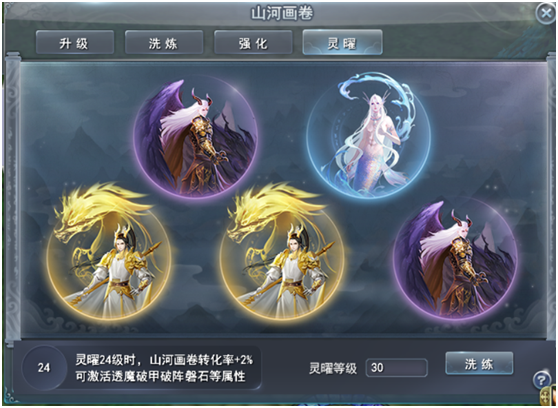Click the 灵曜24级 bonus description text

[x=164, y=368]
